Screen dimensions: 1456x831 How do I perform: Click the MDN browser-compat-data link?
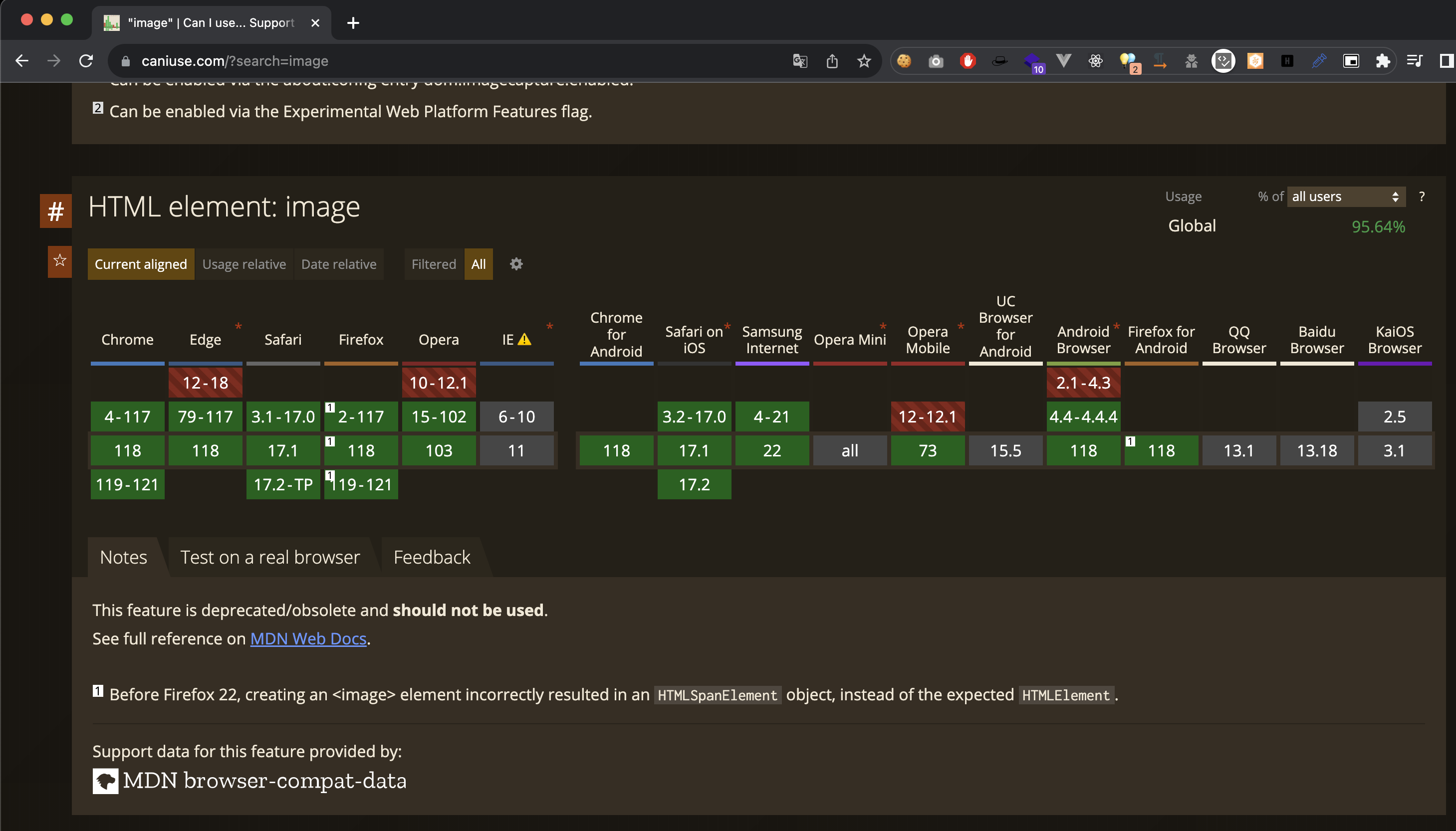click(x=264, y=781)
